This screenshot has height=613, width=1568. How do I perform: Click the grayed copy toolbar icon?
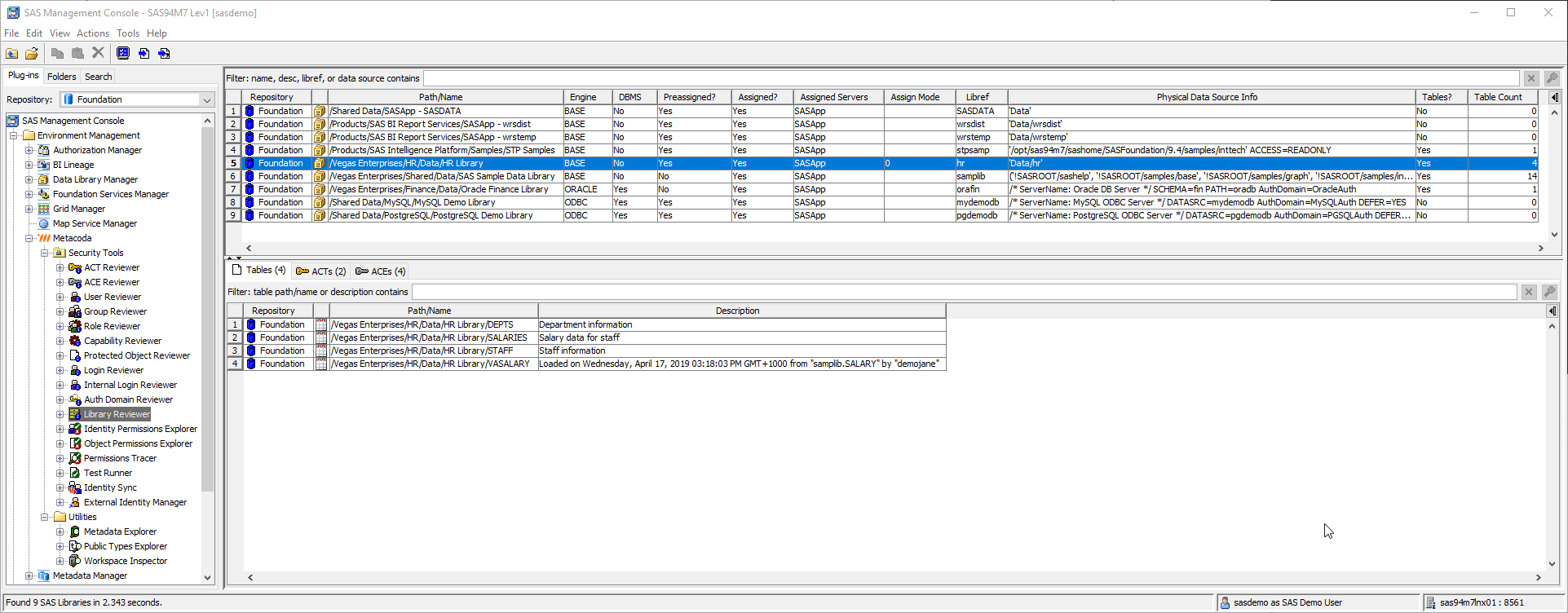click(x=58, y=54)
